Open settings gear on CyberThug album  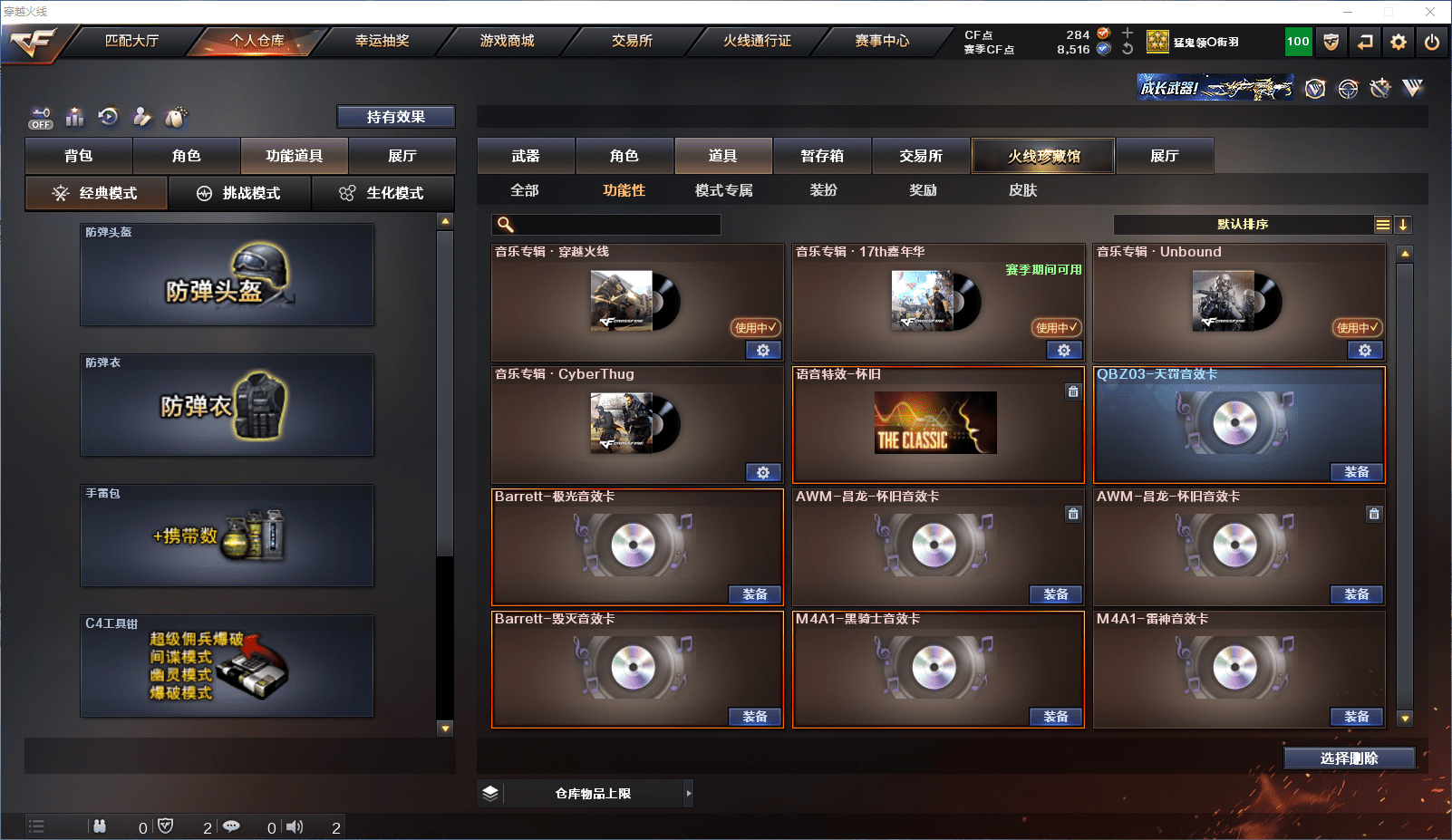click(763, 472)
